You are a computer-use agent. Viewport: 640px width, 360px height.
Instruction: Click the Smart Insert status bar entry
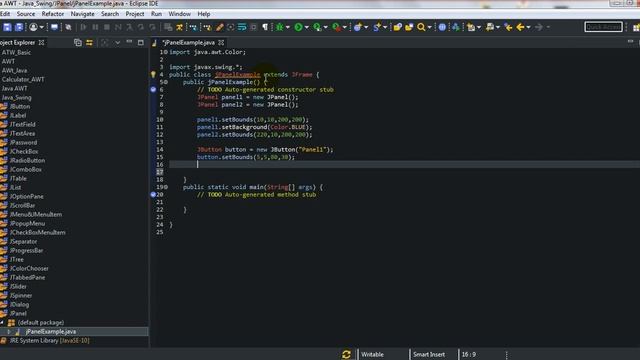click(429, 354)
